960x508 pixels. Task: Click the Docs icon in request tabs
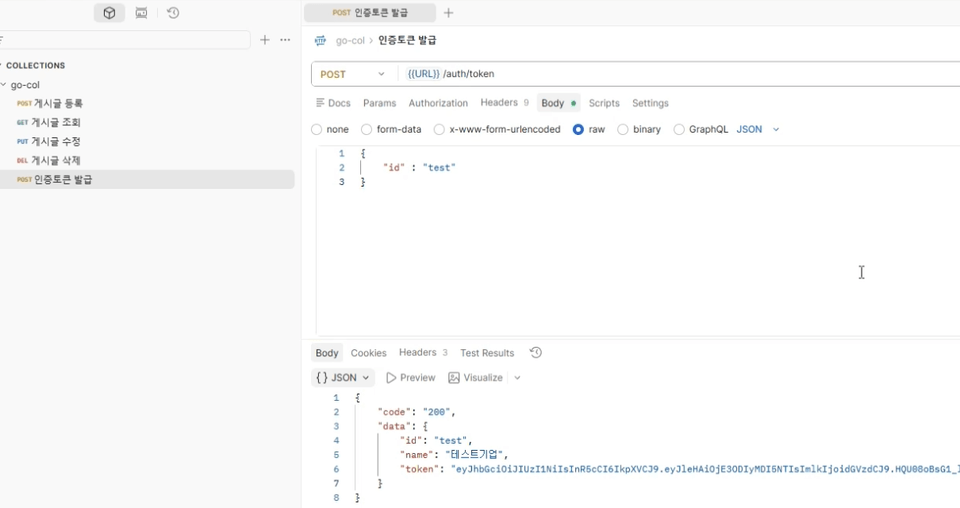point(320,103)
